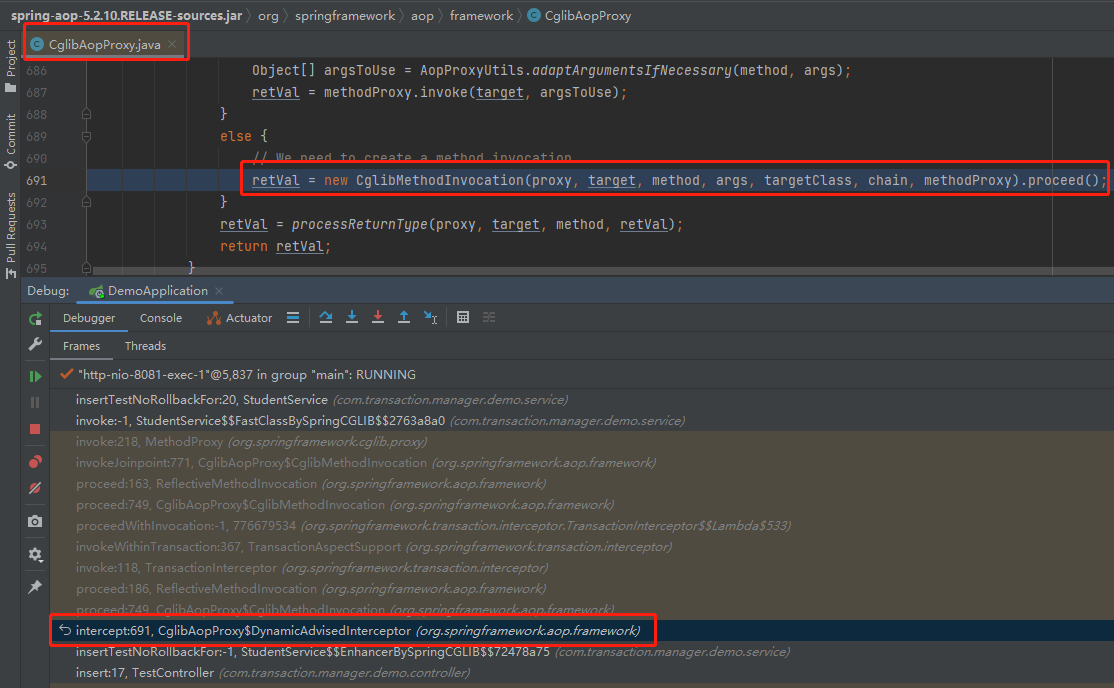Resume program with the green play icon
1114x688 pixels.
35,376
